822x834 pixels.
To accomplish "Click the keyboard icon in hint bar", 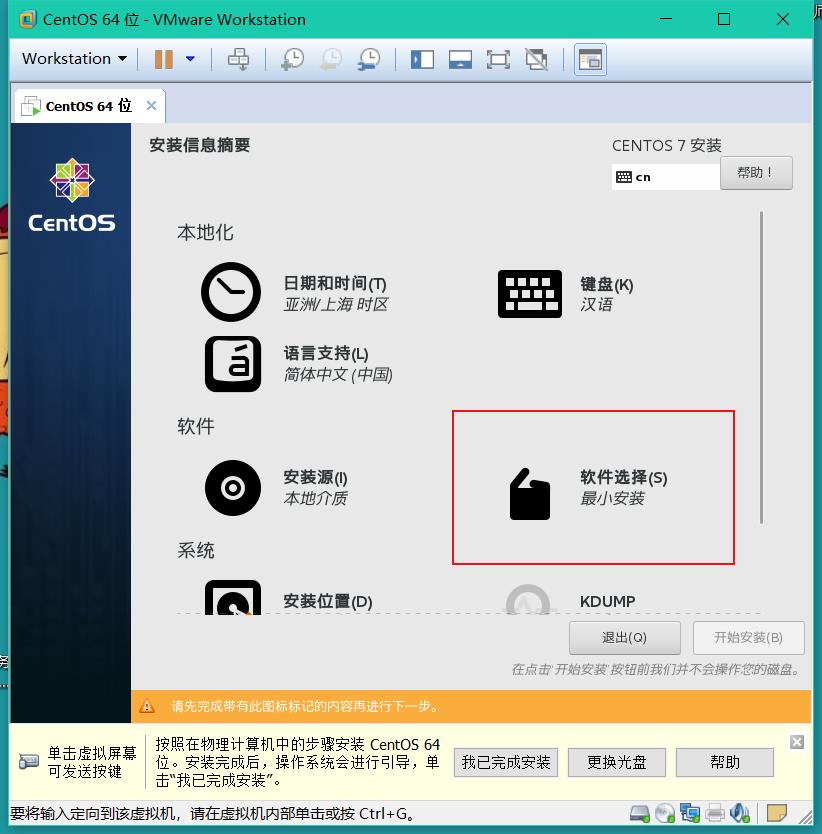I will click(x=29, y=762).
